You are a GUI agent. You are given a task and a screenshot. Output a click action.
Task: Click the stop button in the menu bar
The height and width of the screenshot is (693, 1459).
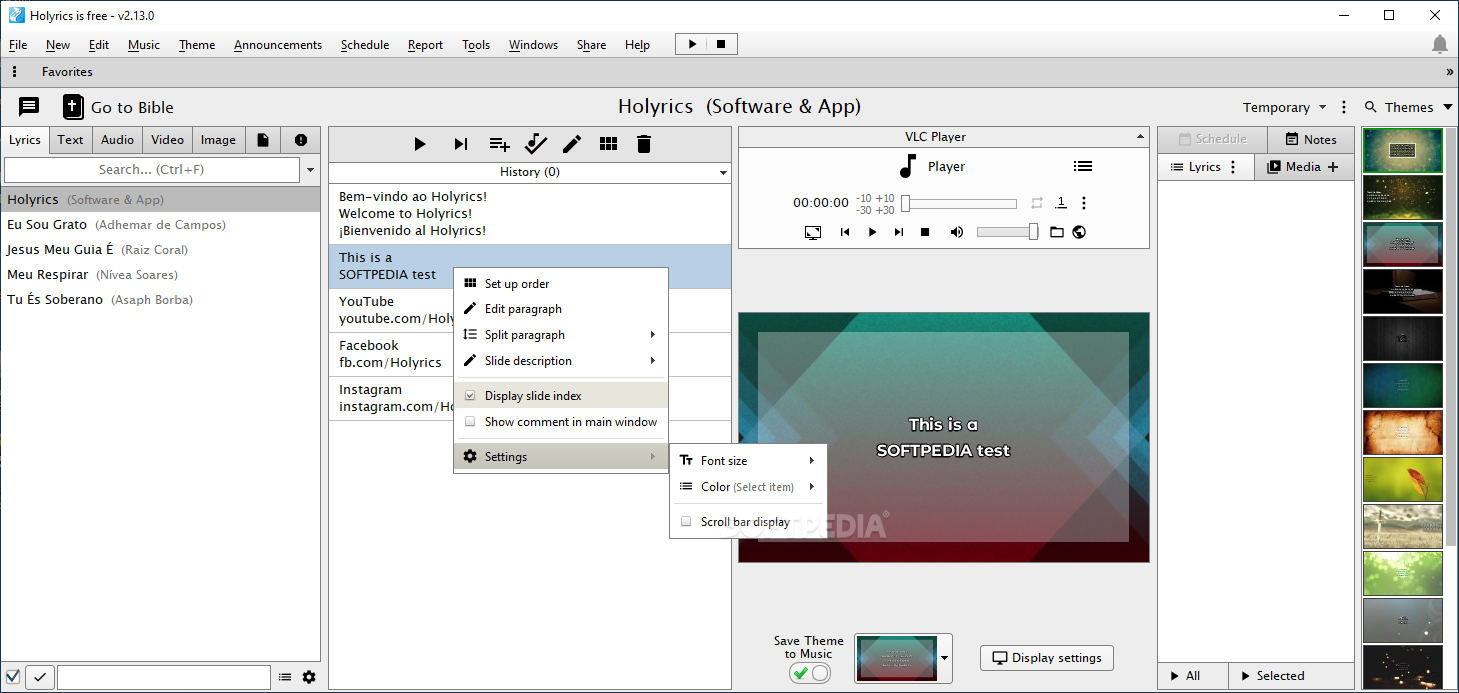pyautogui.click(x=721, y=44)
